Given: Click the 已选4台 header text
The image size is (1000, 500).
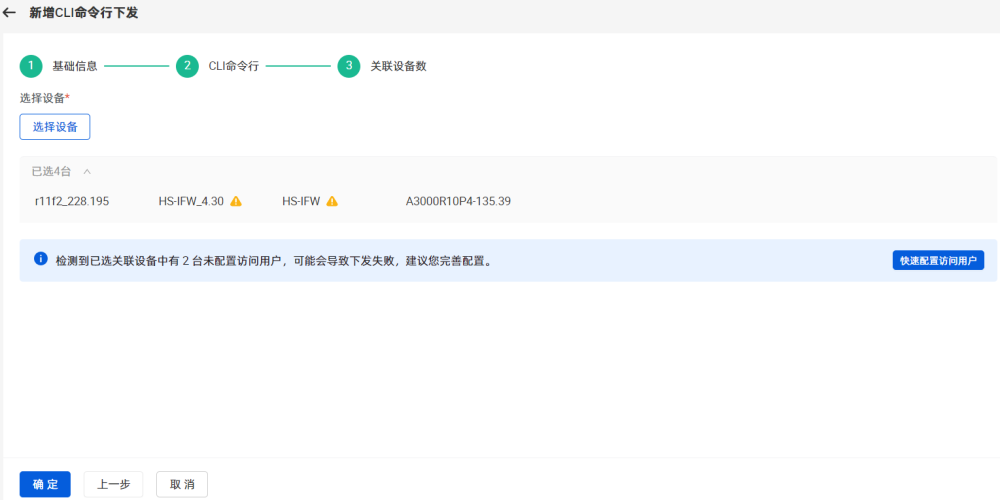Looking at the screenshot, I should (x=52, y=171).
